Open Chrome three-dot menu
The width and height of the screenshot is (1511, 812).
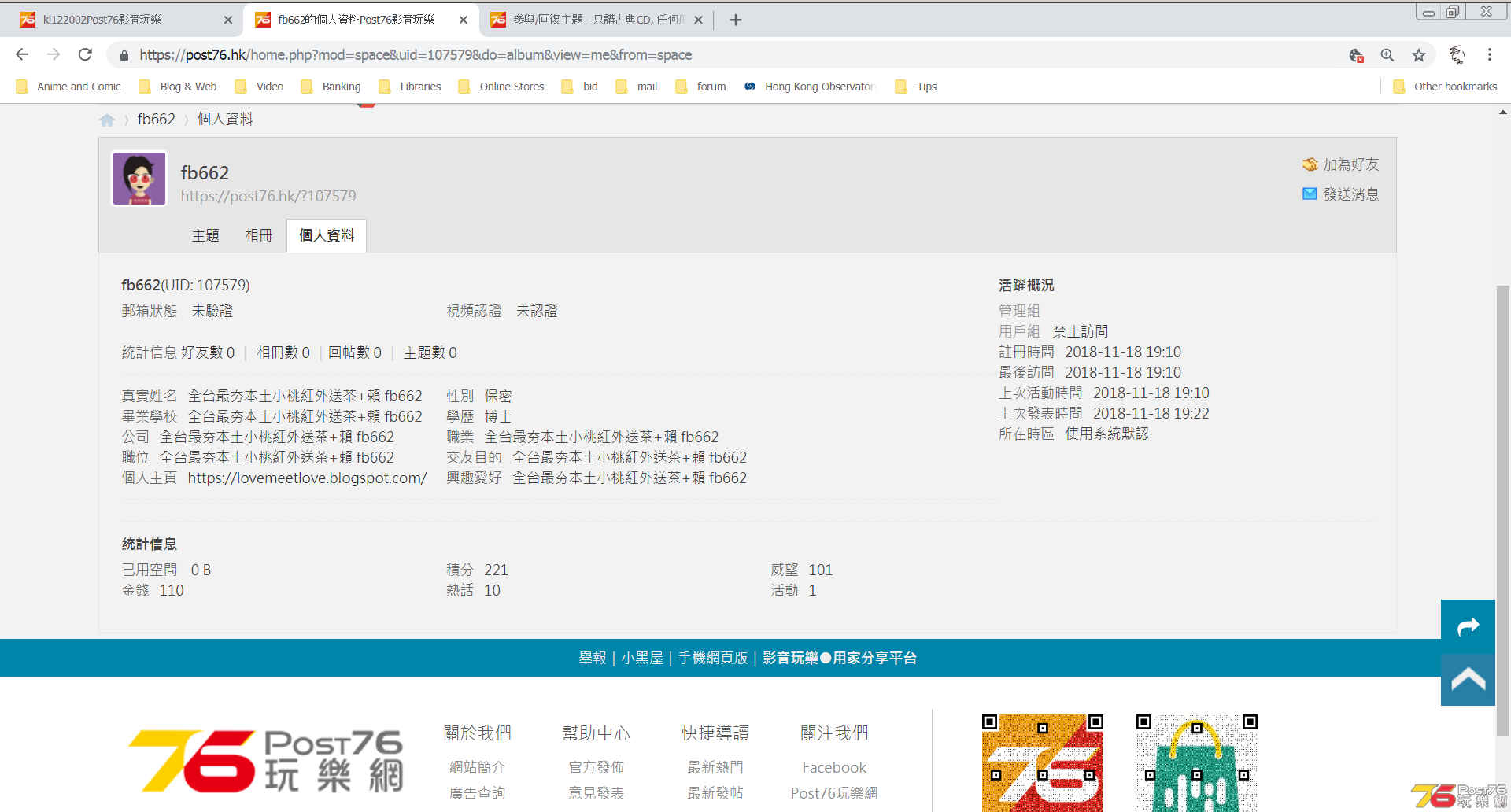[1490, 54]
